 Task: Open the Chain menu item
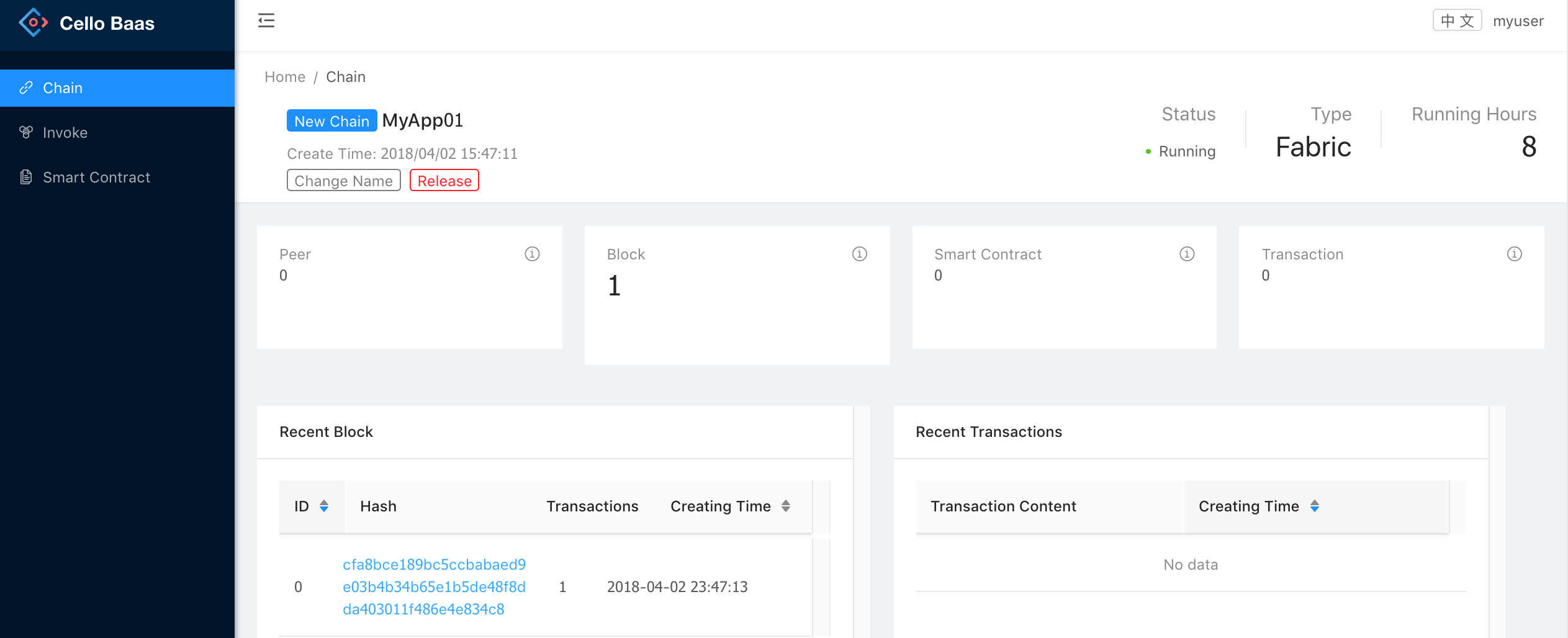tap(117, 88)
